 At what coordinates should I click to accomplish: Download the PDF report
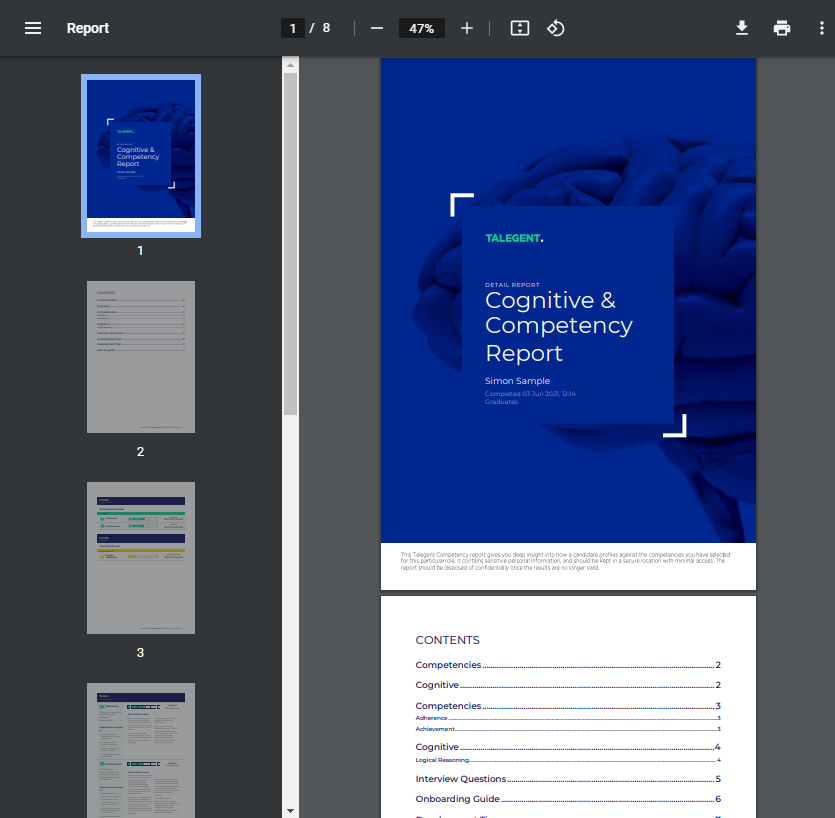pos(742,28)
